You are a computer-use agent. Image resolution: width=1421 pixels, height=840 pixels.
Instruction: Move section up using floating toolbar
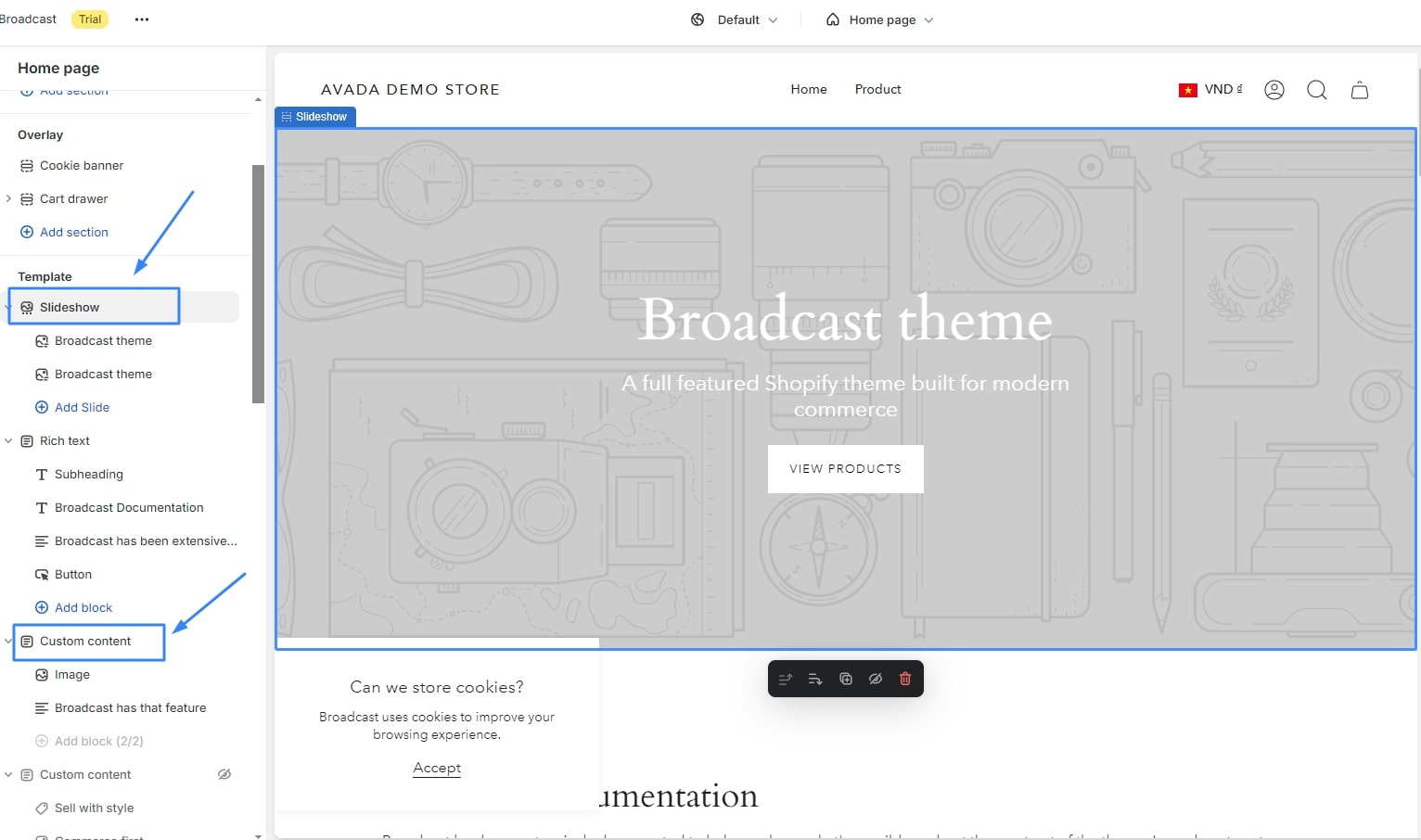click(x=786, y=679)
